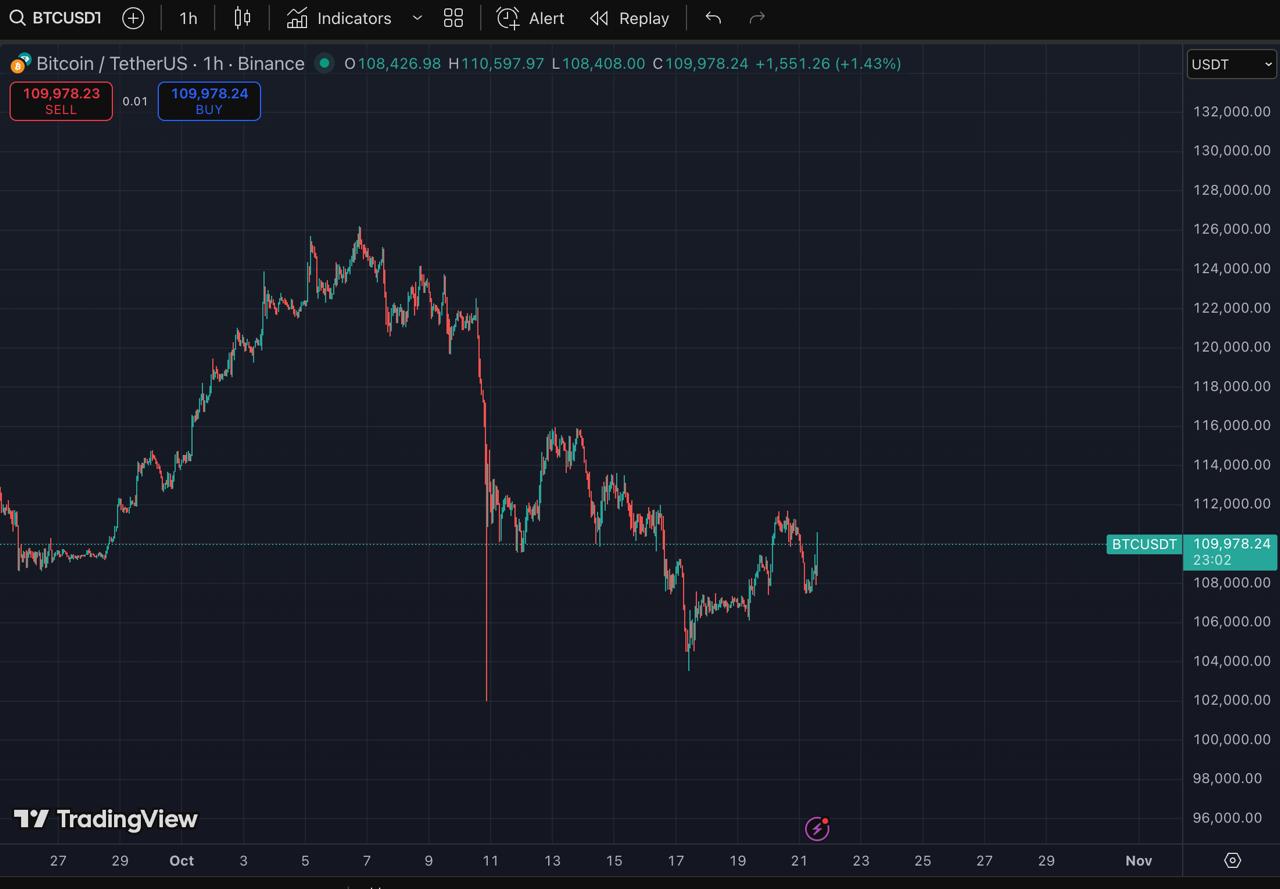Open the USDT currency dropdown
This screenshot has width=1280, height=889.
point(1231,64)
